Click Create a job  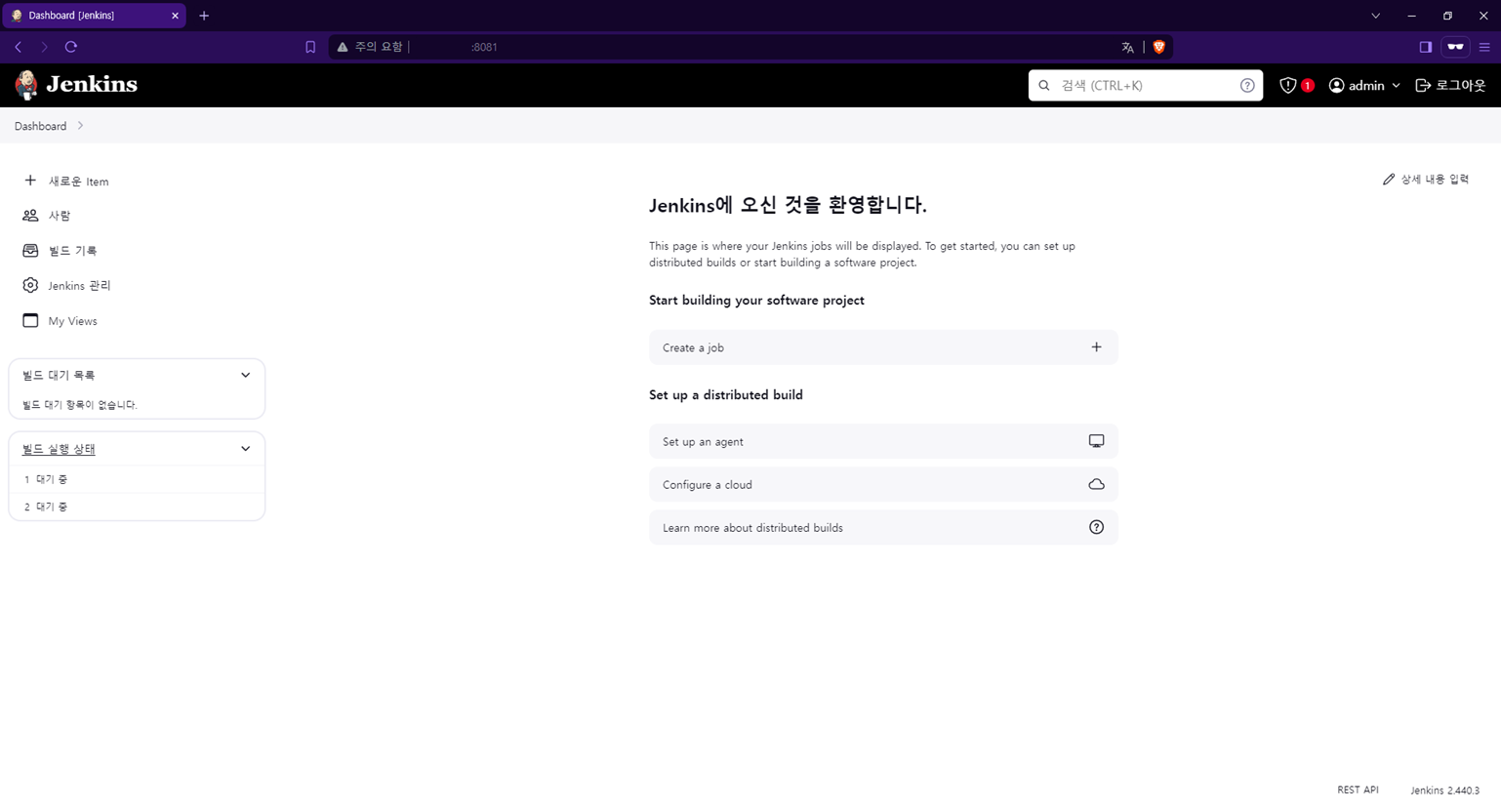coord(882,346)
